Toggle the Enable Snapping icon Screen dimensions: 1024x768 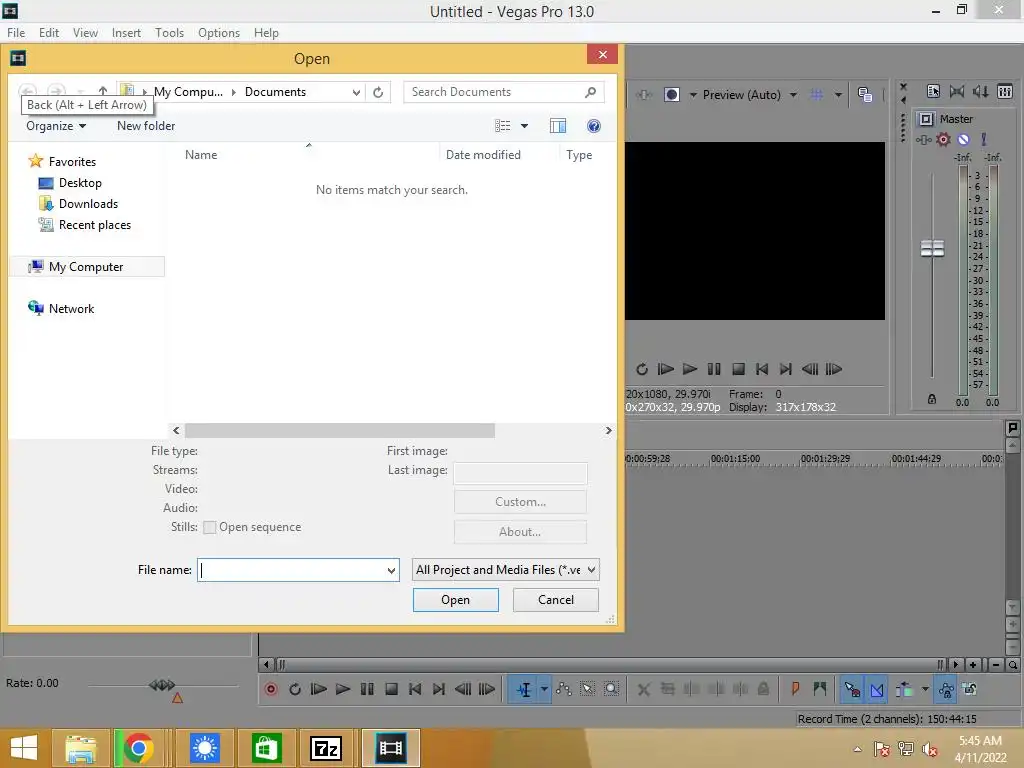(852, 689)
